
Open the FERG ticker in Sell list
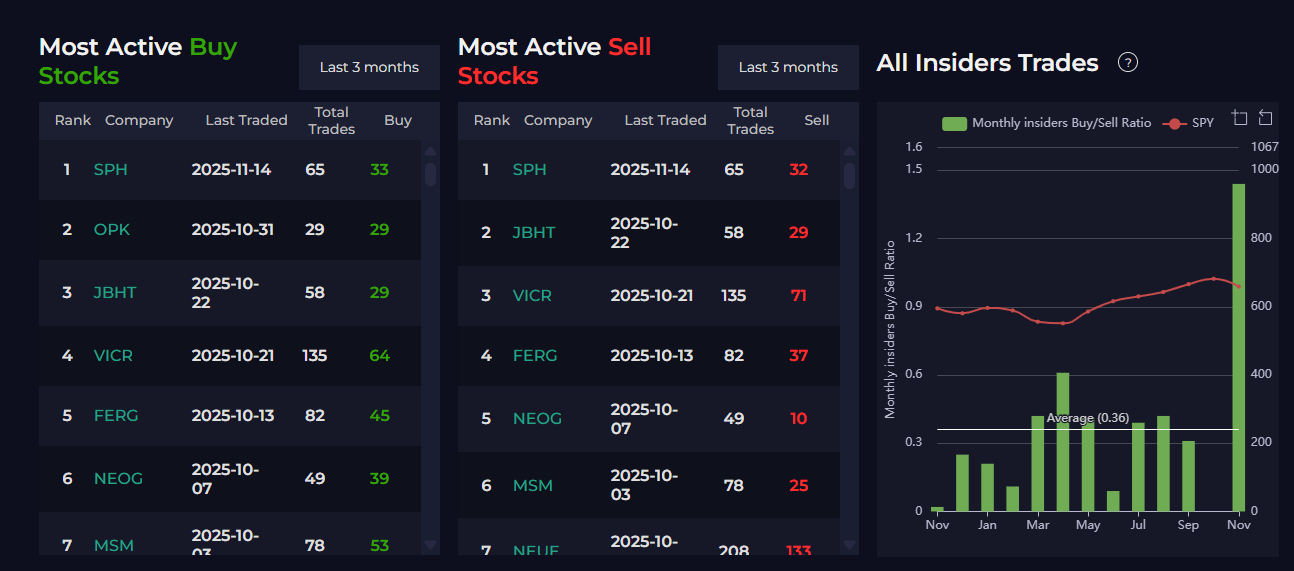coord(535,356)
